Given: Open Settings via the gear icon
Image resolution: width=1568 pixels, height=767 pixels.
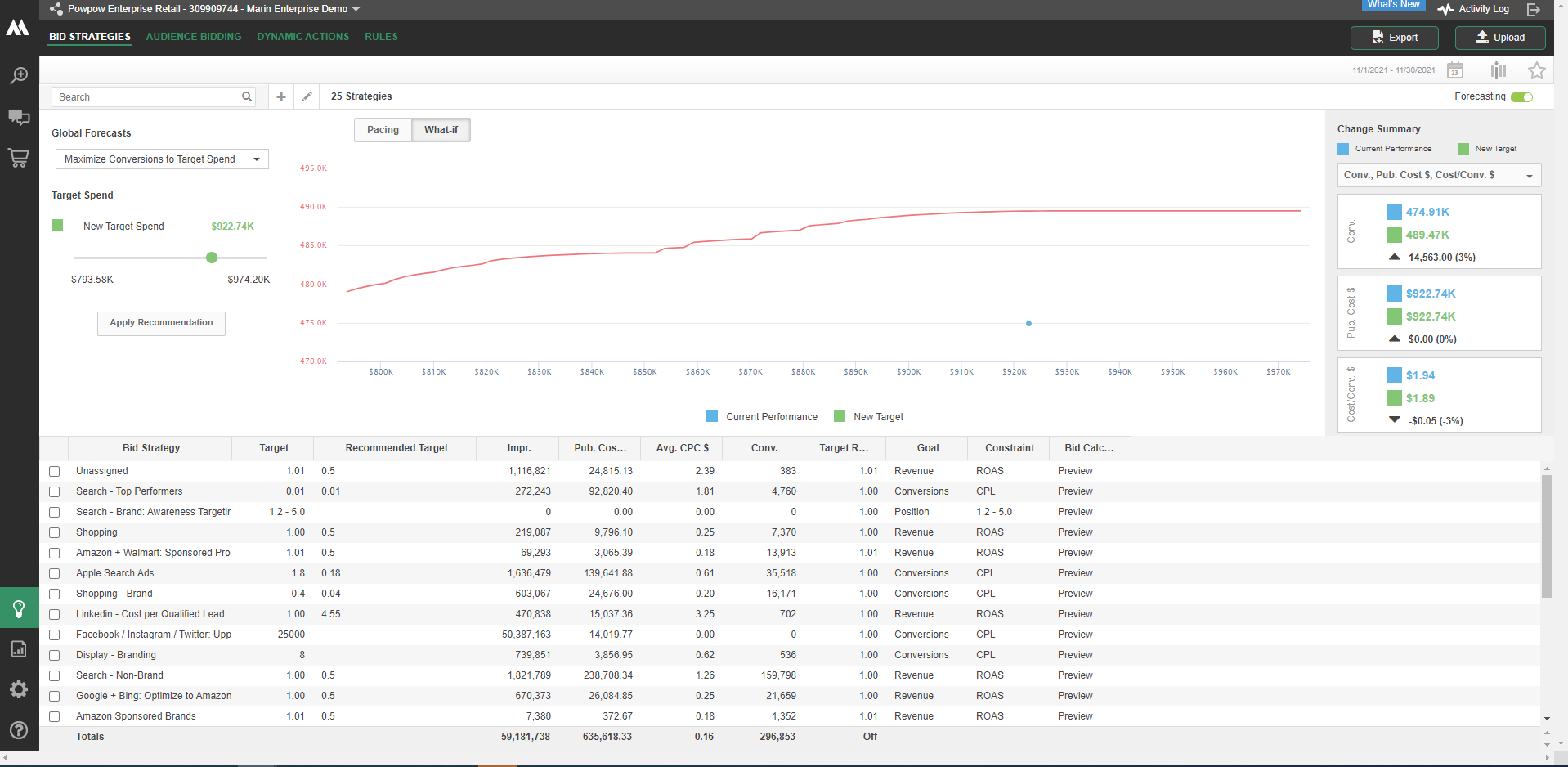Looking at the screenshot, I should [19, 689].
